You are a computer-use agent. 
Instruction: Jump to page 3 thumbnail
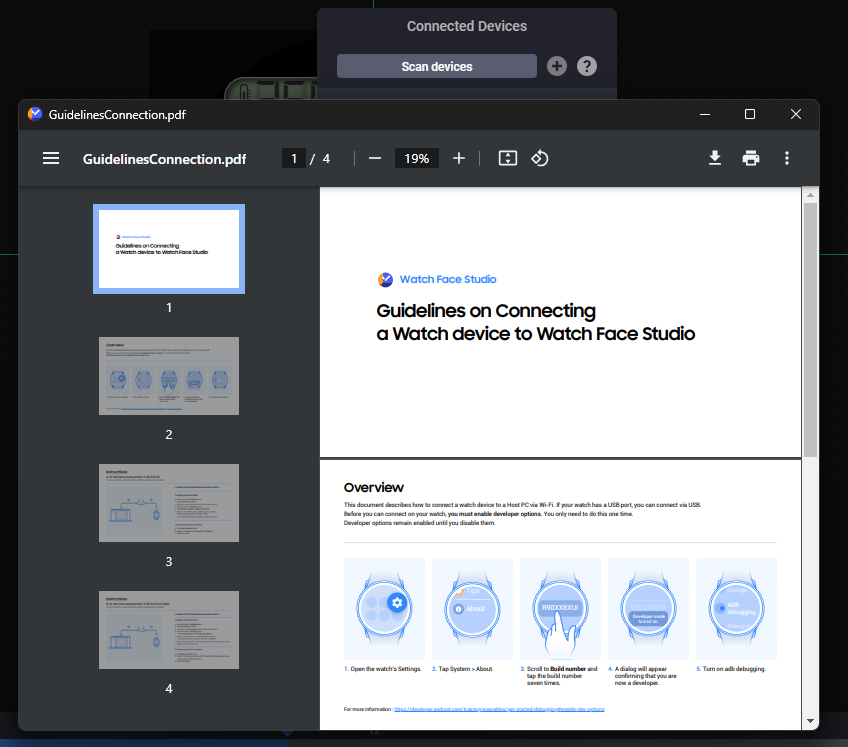click(x=169, y=503)
